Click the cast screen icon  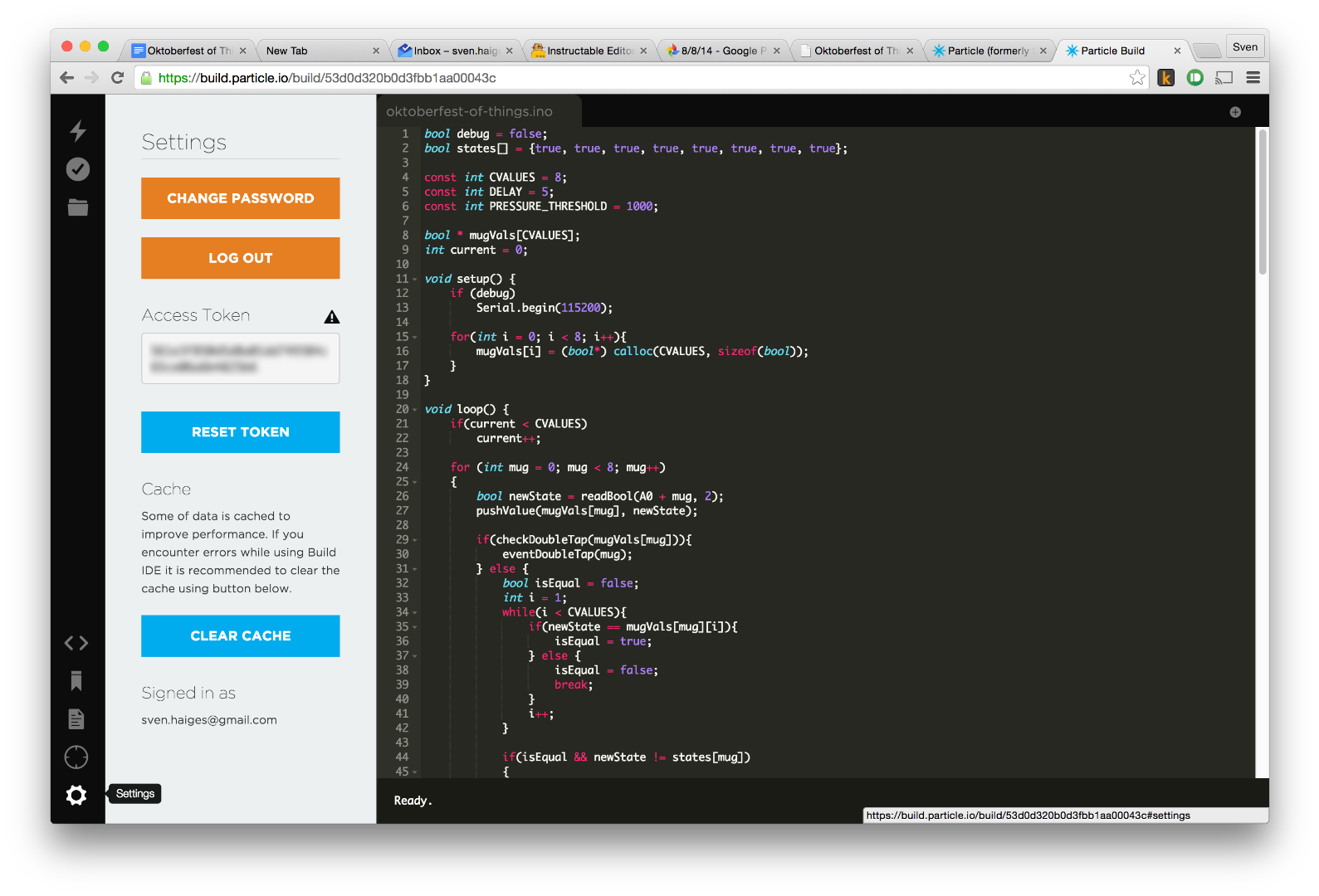1224,78
